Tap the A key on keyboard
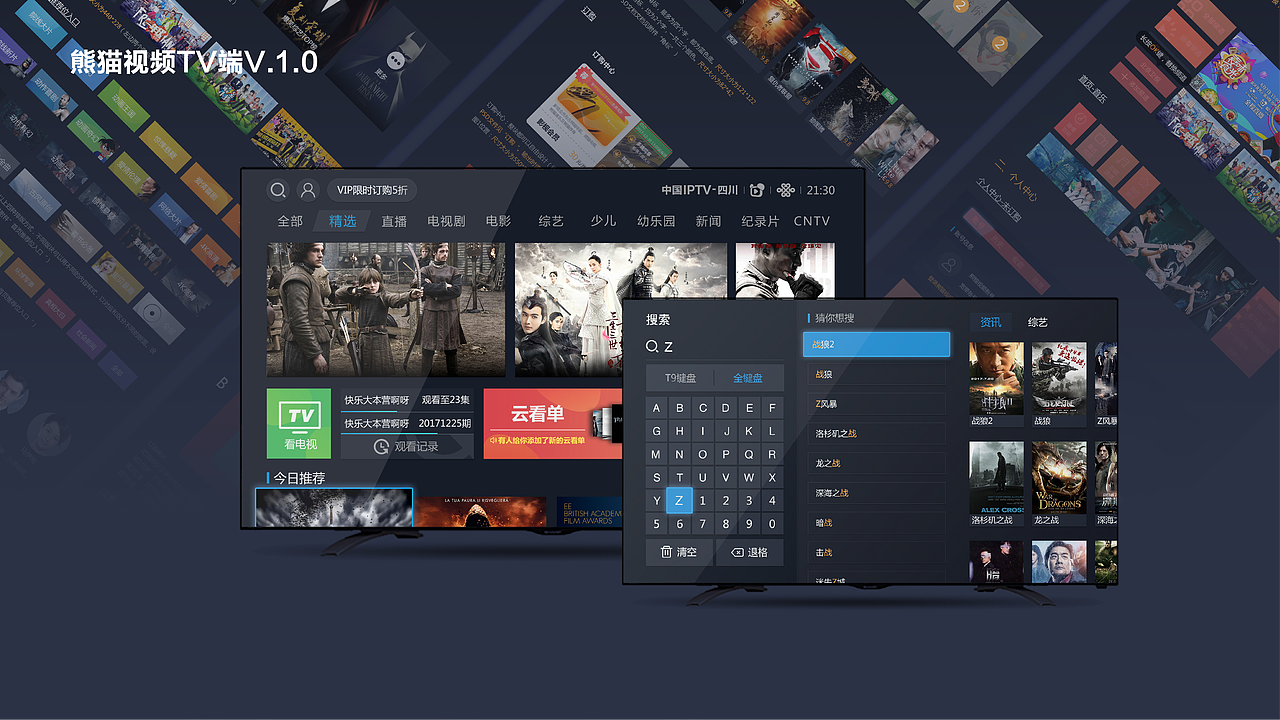Viewport: 1280px width, 720px height. [657, 408]
